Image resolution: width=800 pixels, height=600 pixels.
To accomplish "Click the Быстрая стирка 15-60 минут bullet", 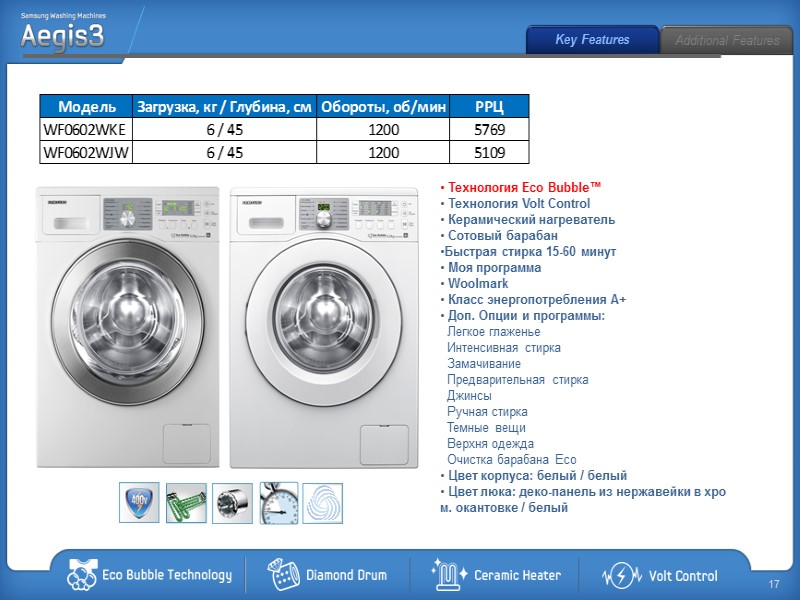I will pos(528,252).
